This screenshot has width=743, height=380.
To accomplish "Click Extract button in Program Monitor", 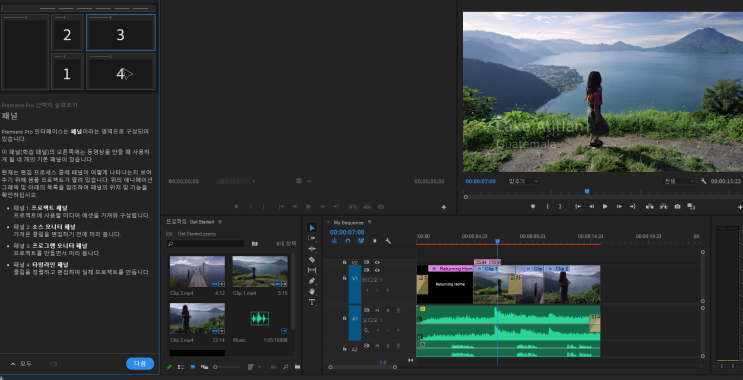I will coord(663,207).
